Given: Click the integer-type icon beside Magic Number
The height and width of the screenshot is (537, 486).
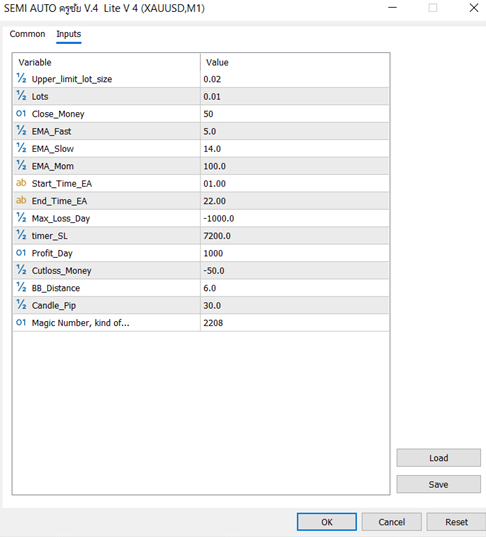Looking at the screenshot, I should click(21, 322).
